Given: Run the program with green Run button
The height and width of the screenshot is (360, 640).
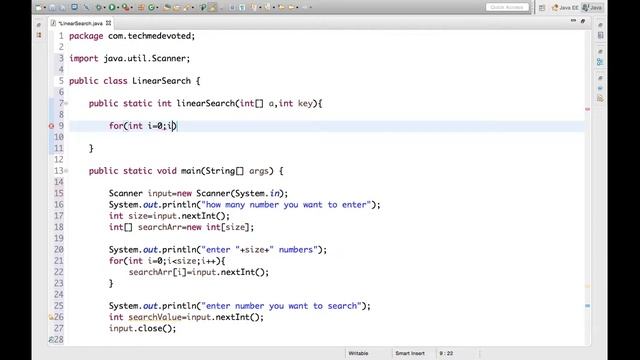Looking at the screenshot, I should coord(111,7).
